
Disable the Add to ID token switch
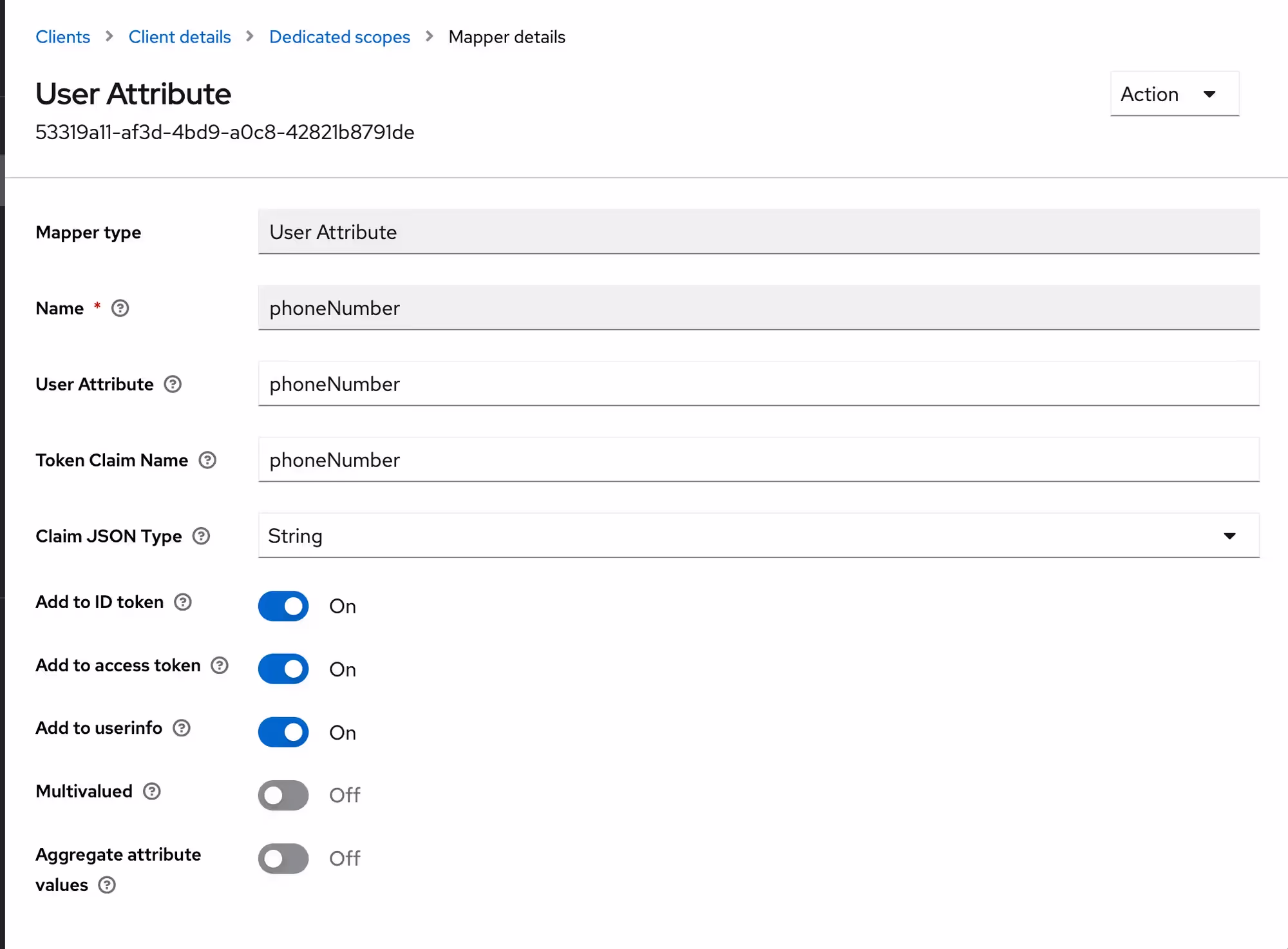[283, 606]
